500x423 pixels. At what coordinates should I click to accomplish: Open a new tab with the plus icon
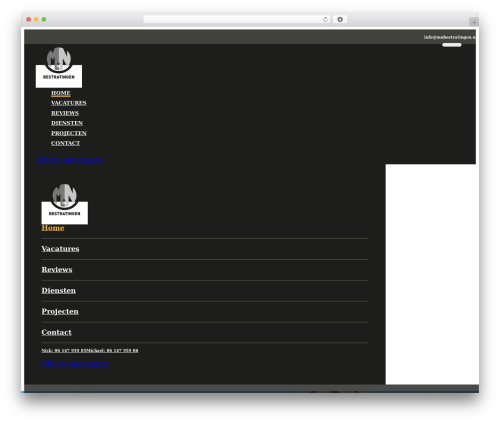(x=474, y=22)
